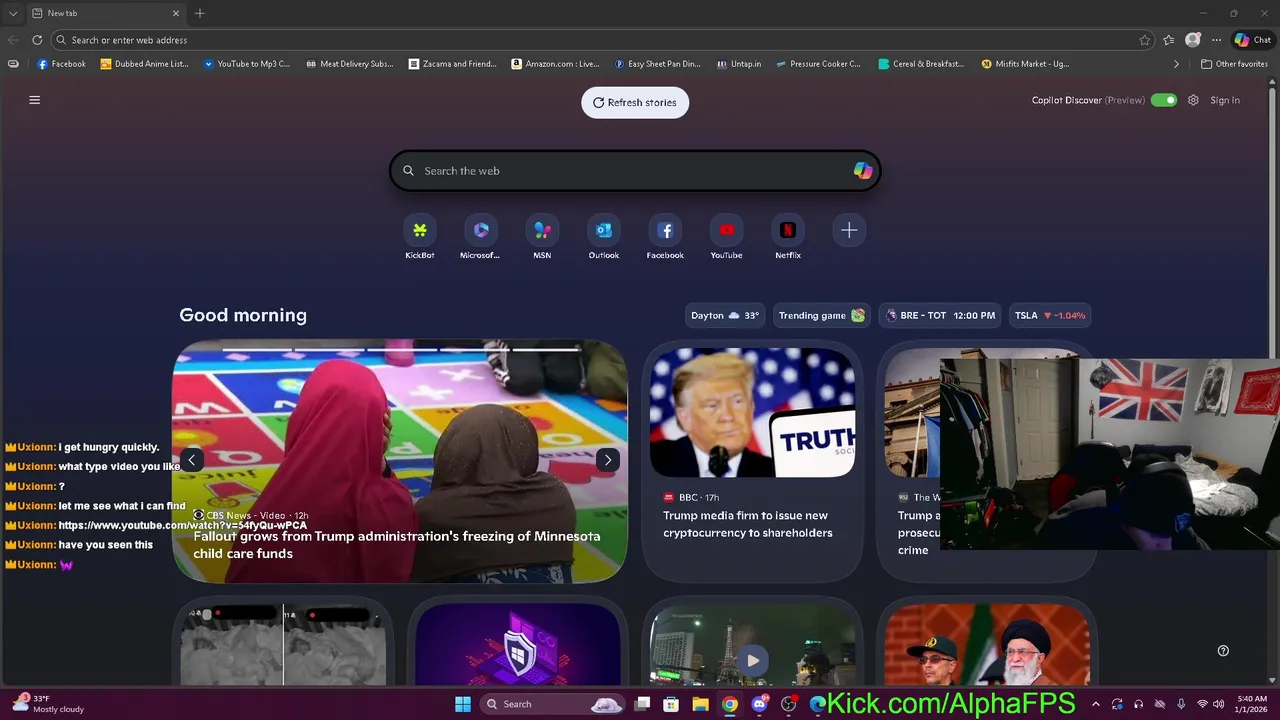Open the purple security shield story card
Screen dimensions: 1280x720
coord(518,645)
